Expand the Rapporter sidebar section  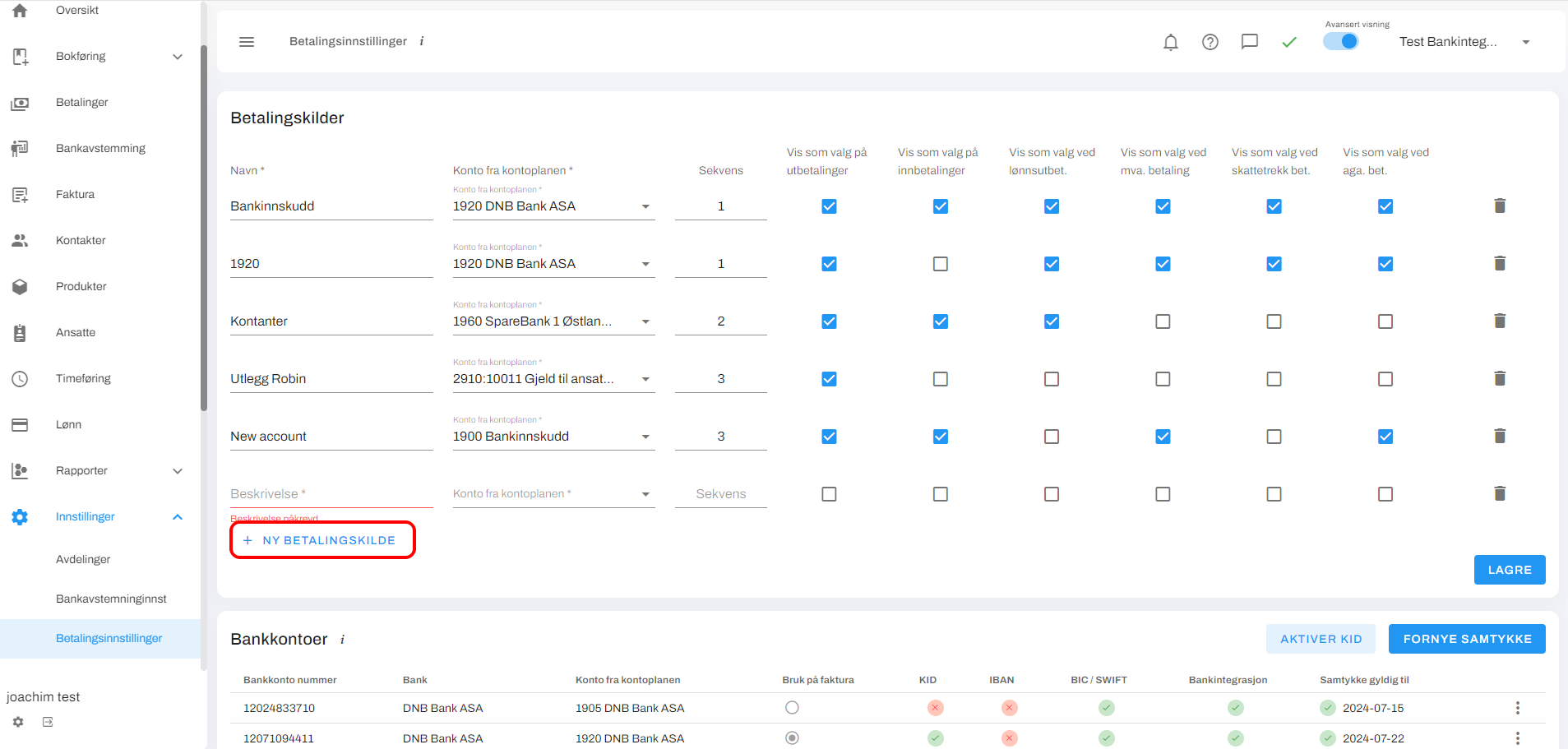coord(178,471)
